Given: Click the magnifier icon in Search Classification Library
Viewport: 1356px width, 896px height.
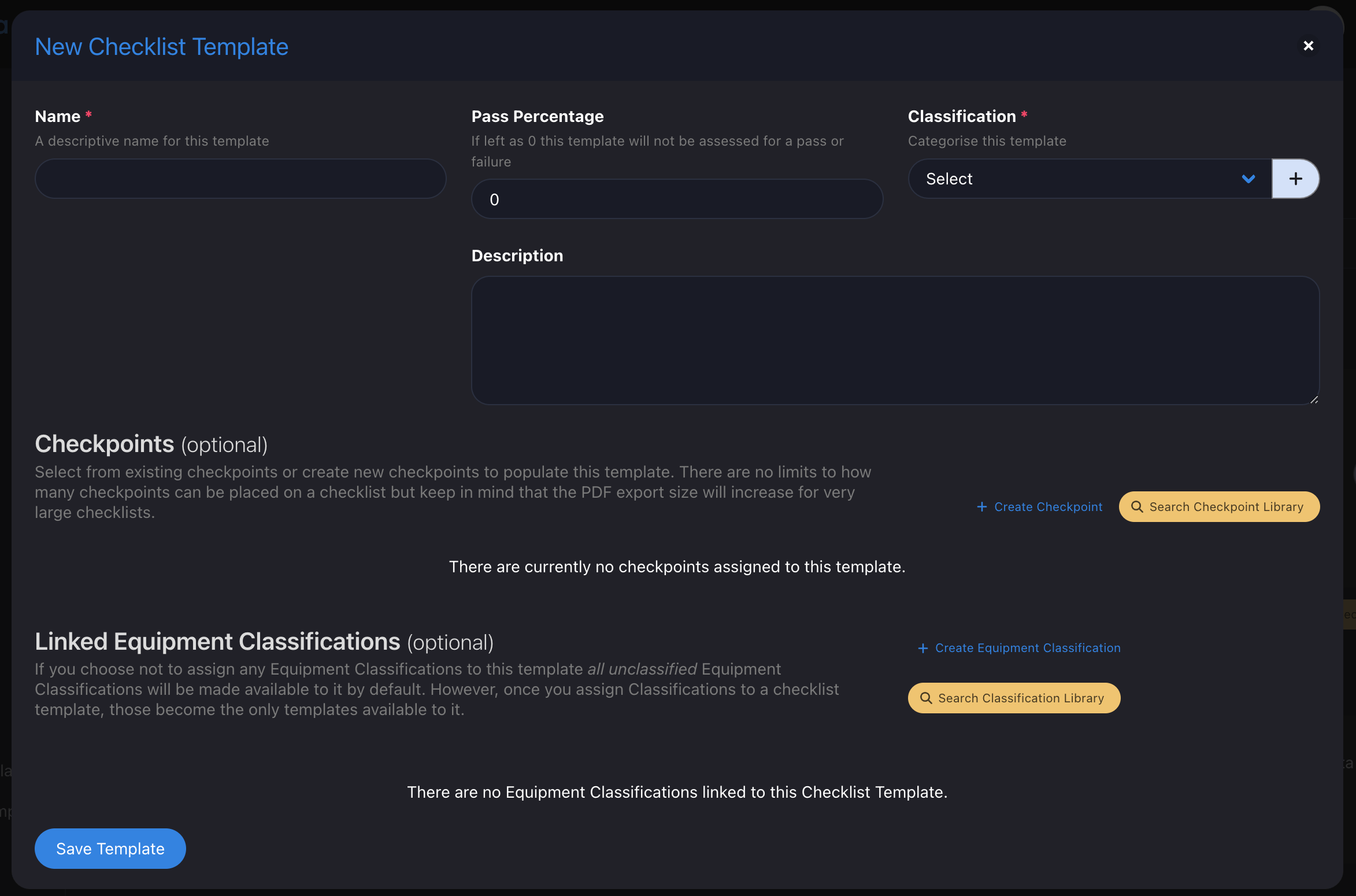Looking at the screenshot, I should click(x=927, y=698).
